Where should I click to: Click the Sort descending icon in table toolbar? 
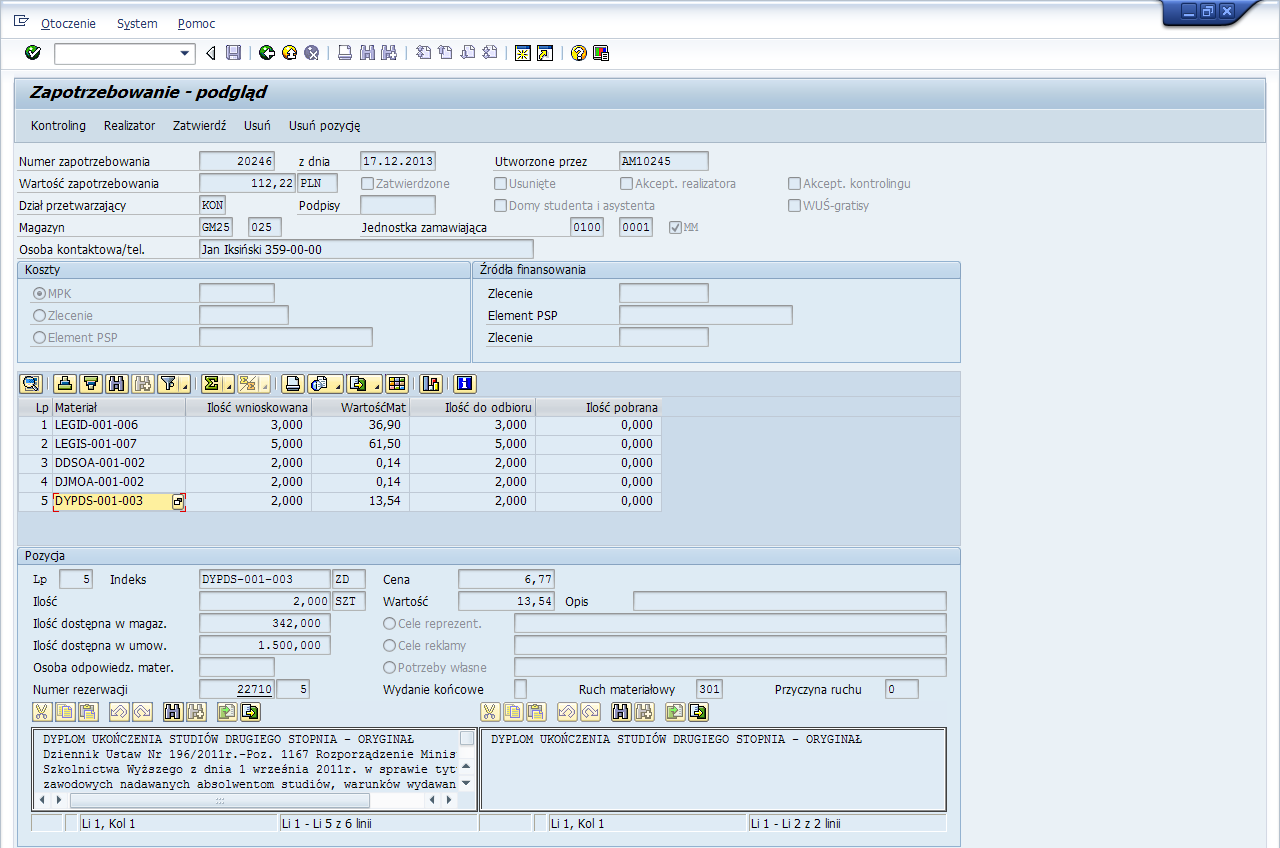click(91, 383)
